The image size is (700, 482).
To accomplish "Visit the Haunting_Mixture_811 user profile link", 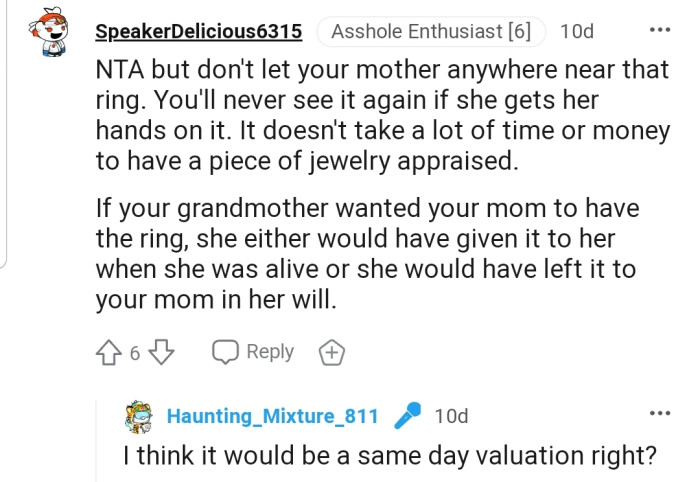I will [x=272, y=416].
